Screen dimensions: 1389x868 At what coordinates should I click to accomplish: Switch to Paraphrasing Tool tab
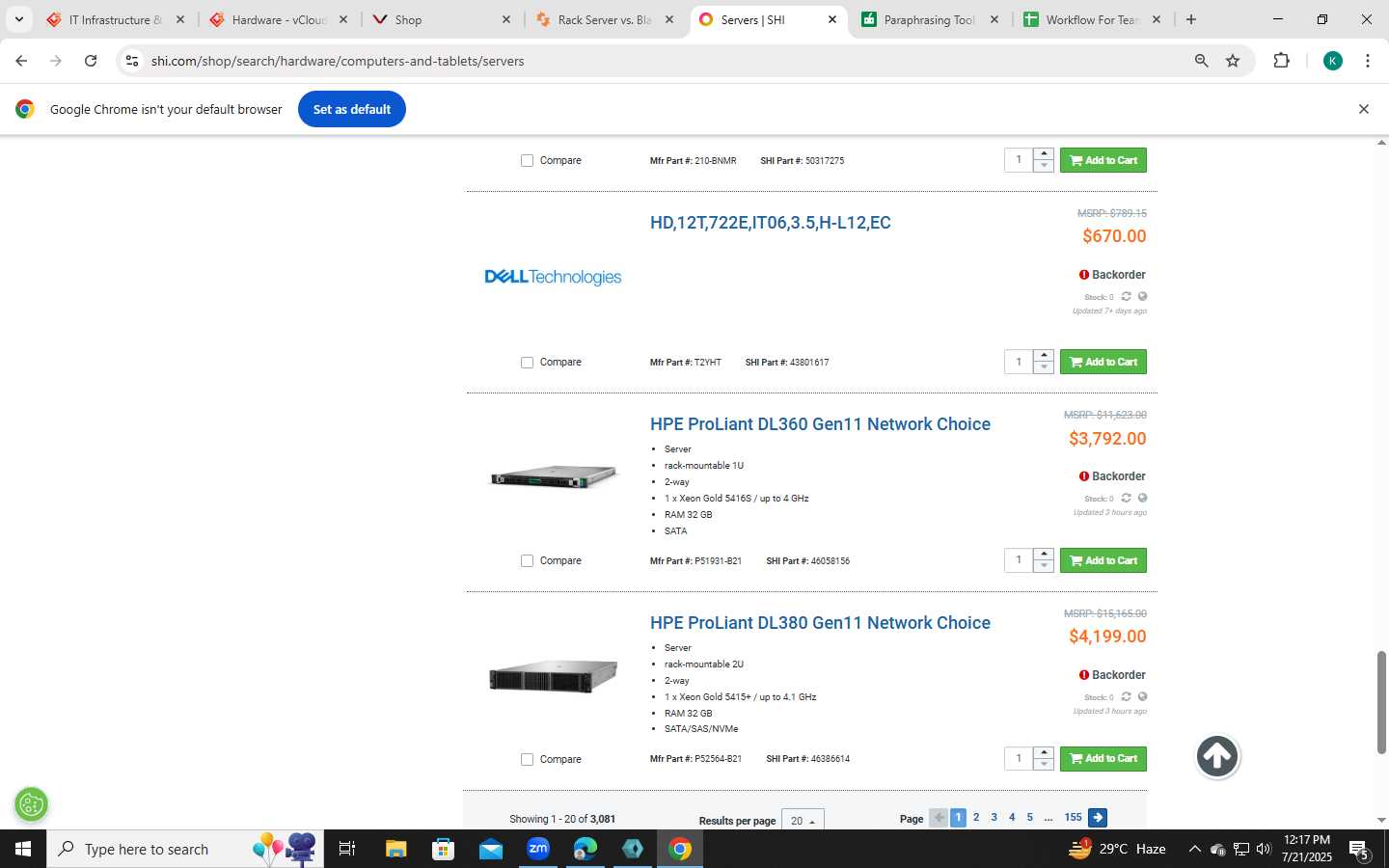(x=930, y=19)
